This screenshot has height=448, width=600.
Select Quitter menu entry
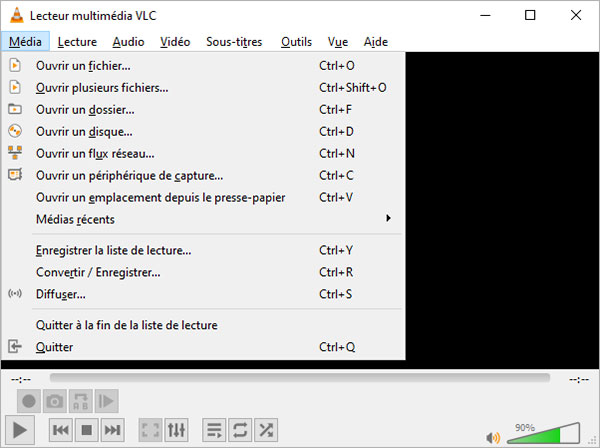point(203,347)
